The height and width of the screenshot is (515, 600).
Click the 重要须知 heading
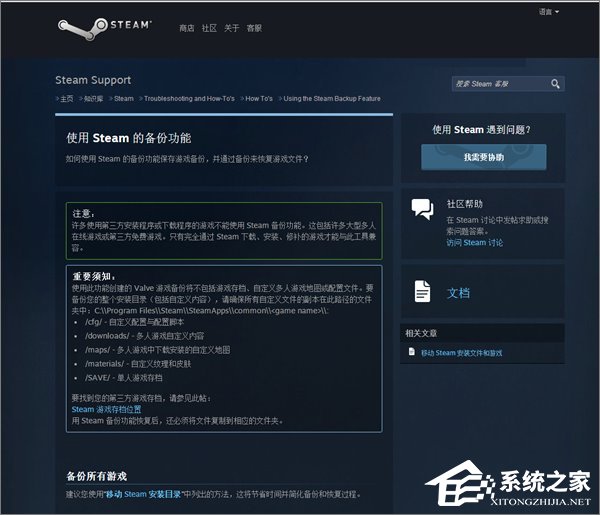(94, 276)
